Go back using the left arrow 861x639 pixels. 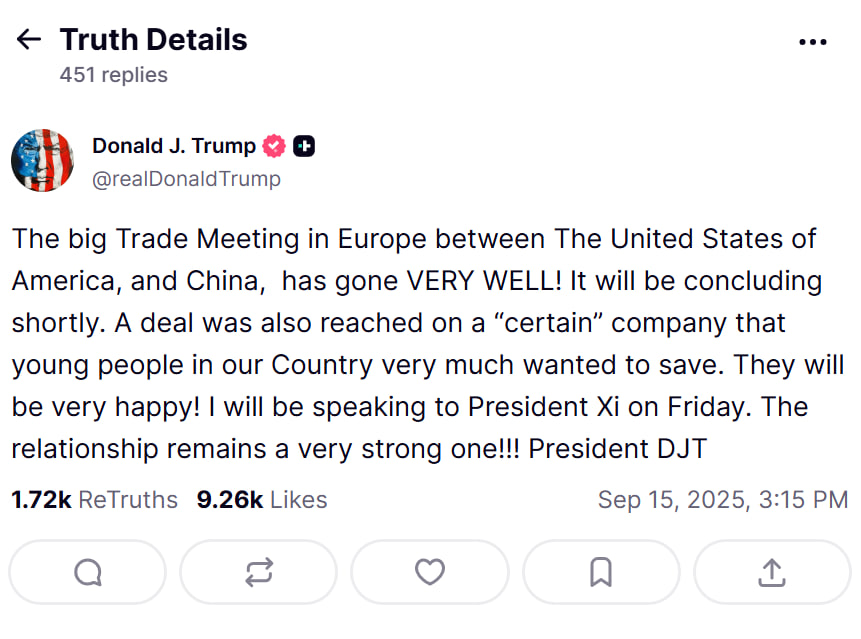pos(29,40)
